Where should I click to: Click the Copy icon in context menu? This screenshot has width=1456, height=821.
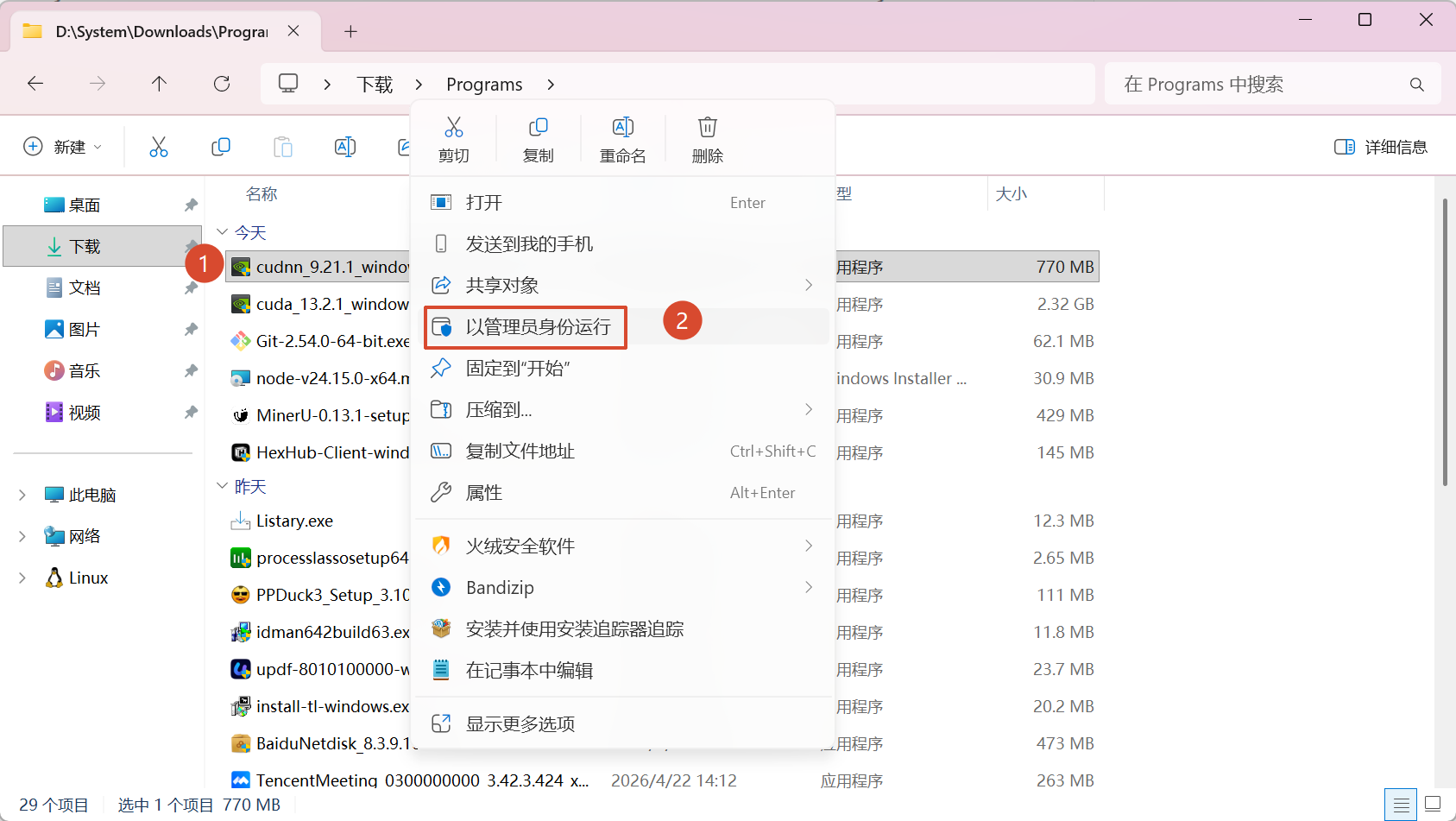click(x=538, y=138)
